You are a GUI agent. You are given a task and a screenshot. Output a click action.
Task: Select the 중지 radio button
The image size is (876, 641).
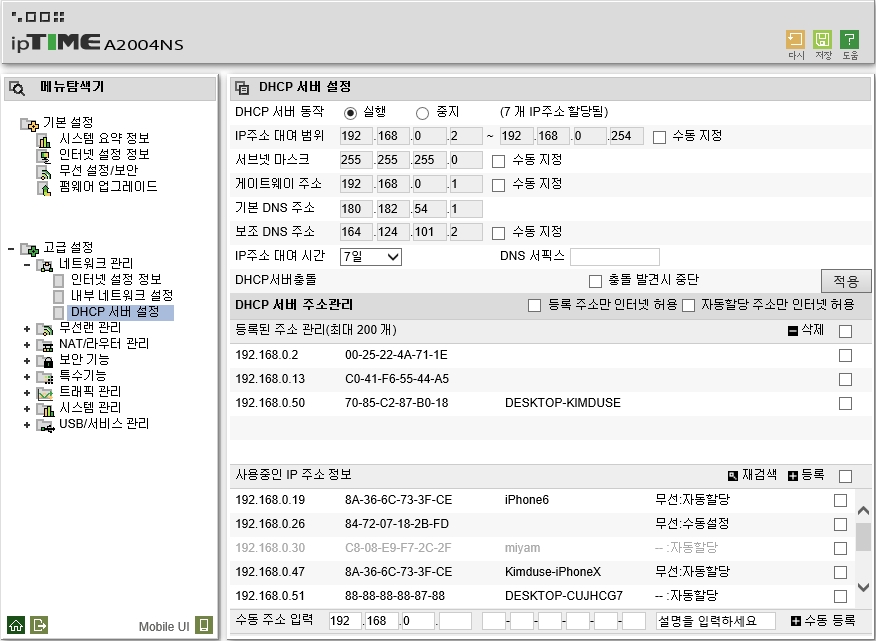tap(422, 113)
